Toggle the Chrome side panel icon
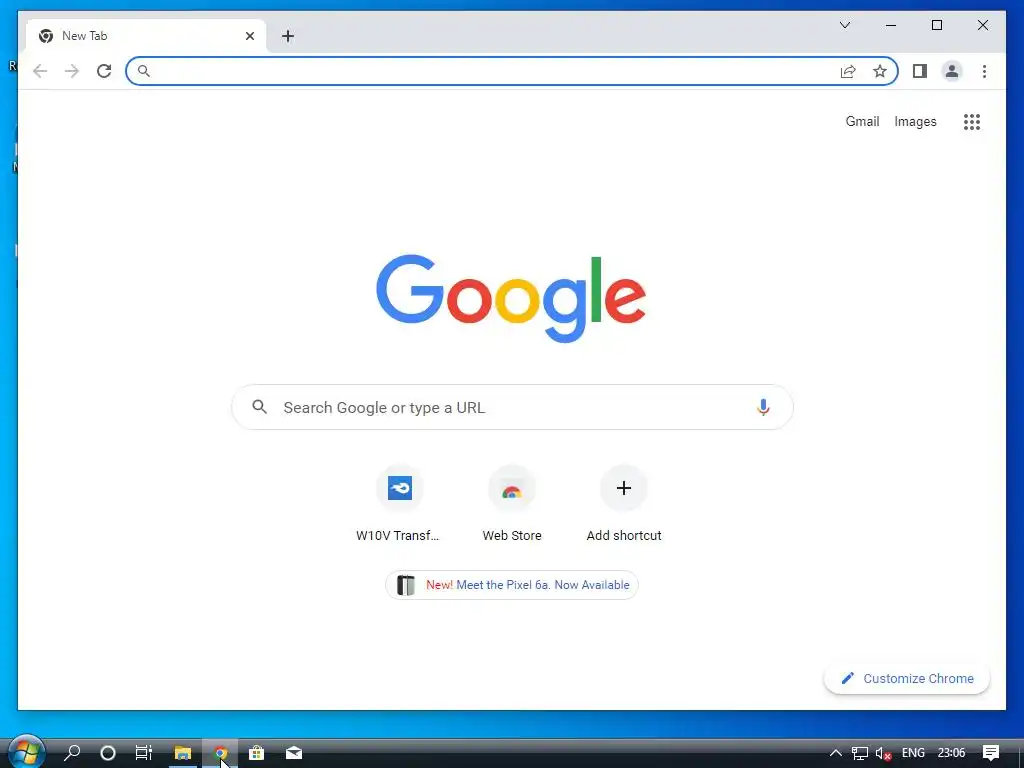The height and width of the screenshot is (768, 1024). coord(920,71)
